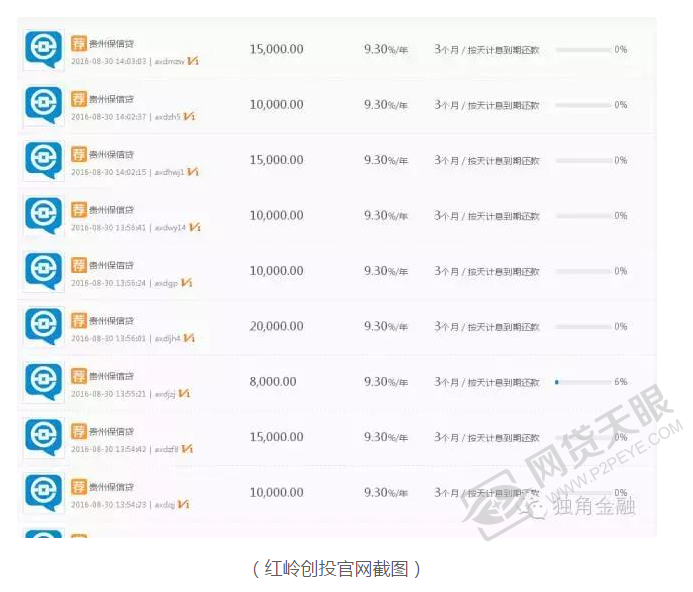Click the 6% progress bar in the 8,000.00 row
This screenshot has width=693, height=592.
(x=583, y=382)
